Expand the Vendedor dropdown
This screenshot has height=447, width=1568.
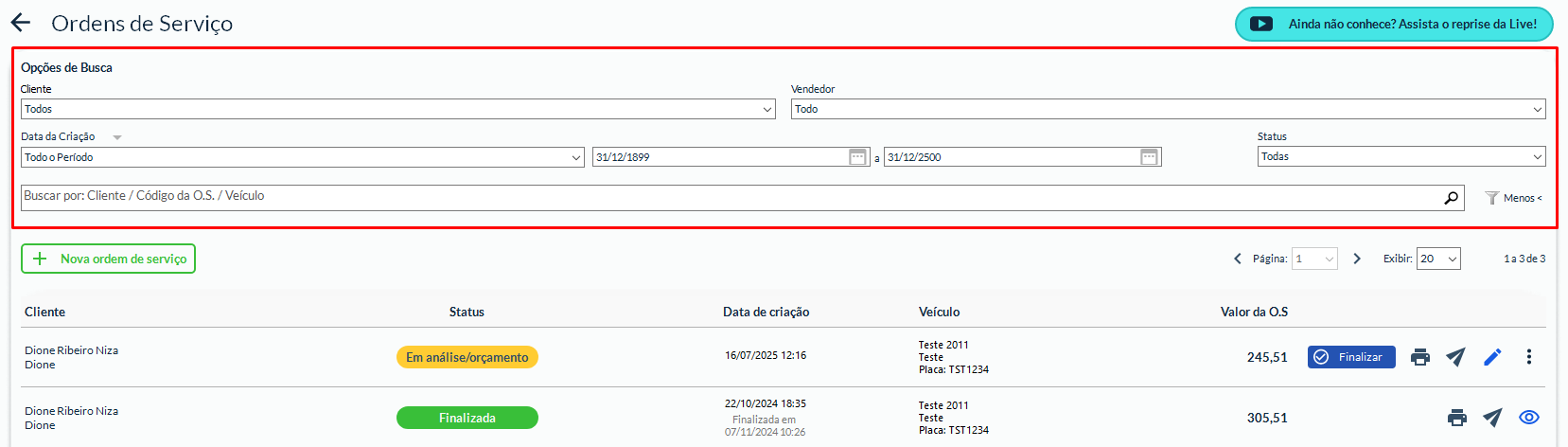pos(1168,109)
